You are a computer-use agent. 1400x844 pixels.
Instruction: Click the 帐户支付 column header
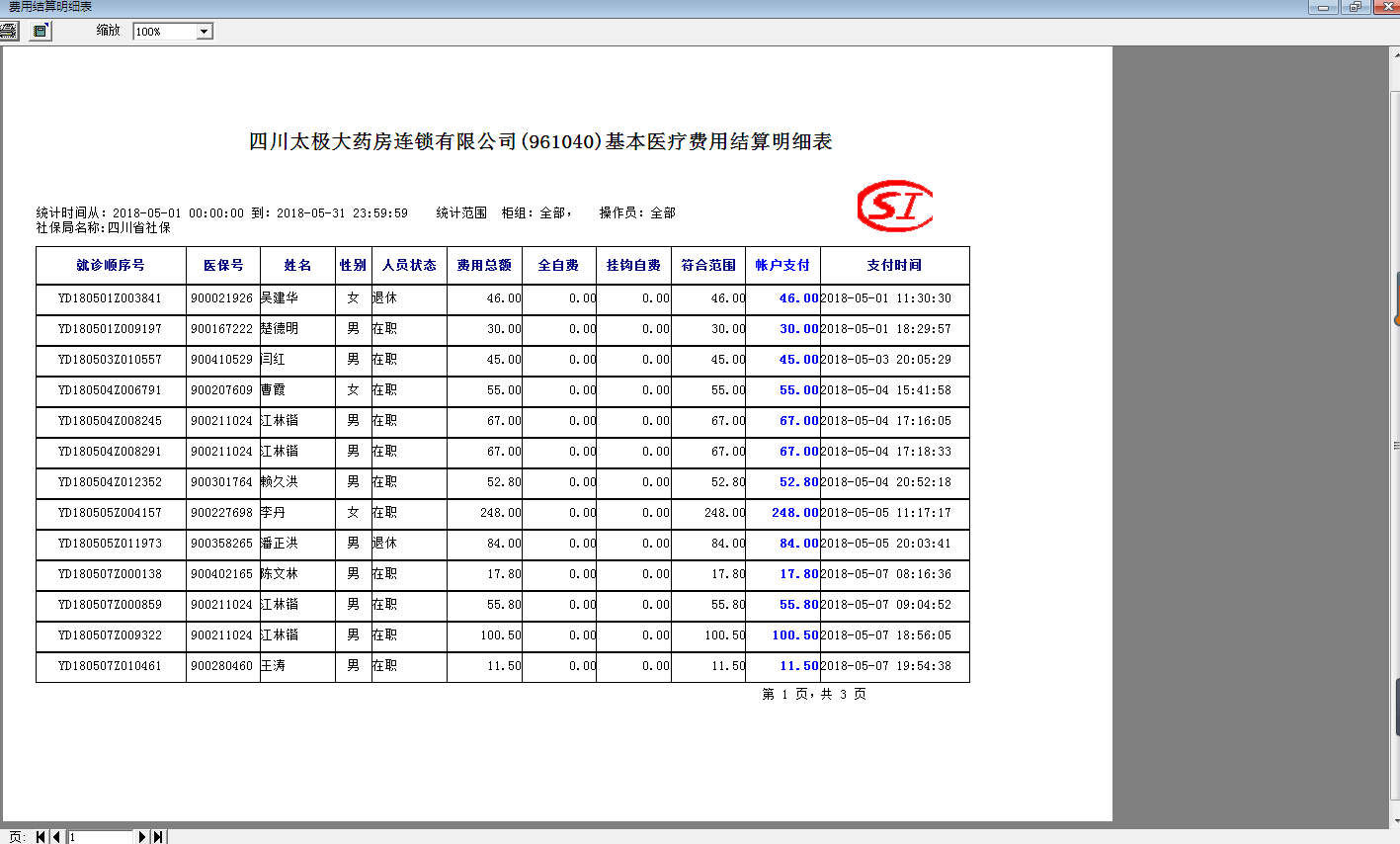[782, 265]
